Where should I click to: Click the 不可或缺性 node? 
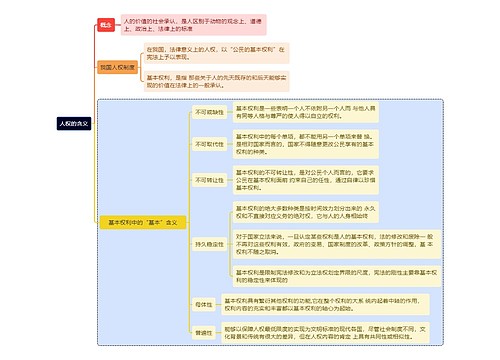(209, 112)
